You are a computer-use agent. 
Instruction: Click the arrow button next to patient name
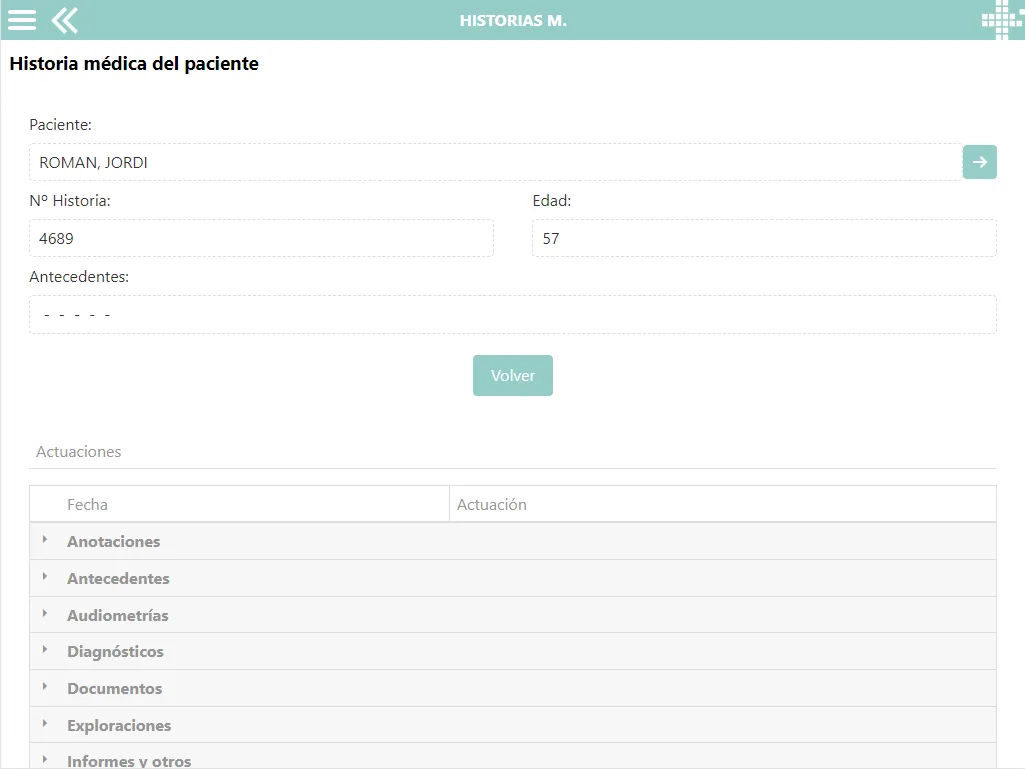(x=979, y=162)
